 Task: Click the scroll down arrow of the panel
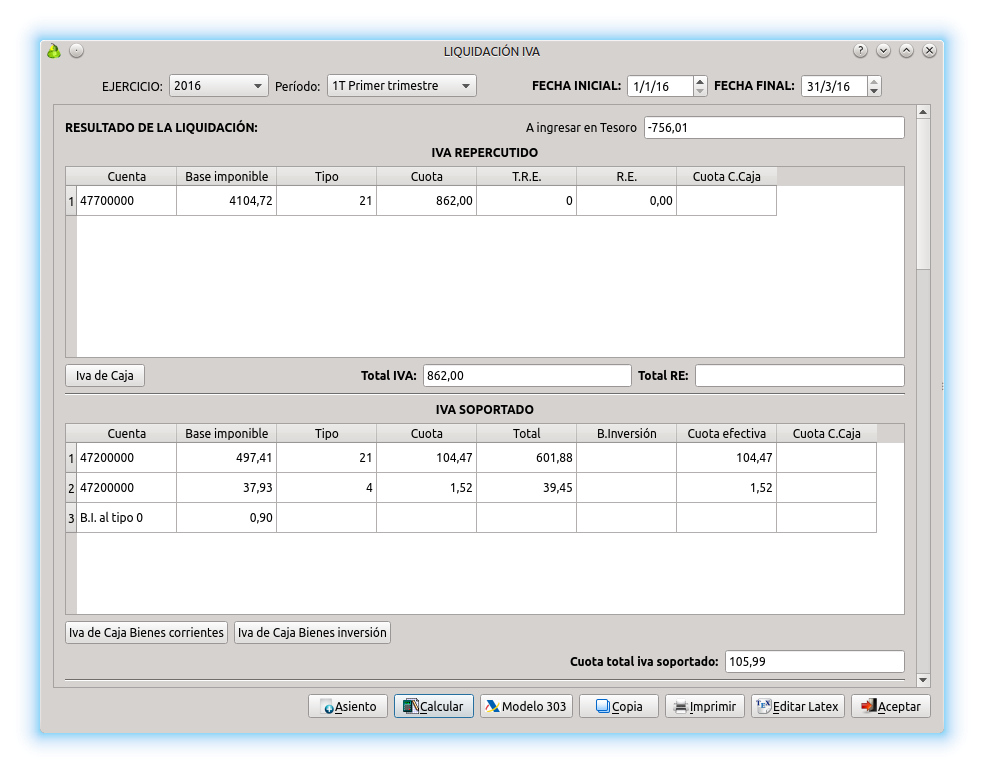point(922,680)
